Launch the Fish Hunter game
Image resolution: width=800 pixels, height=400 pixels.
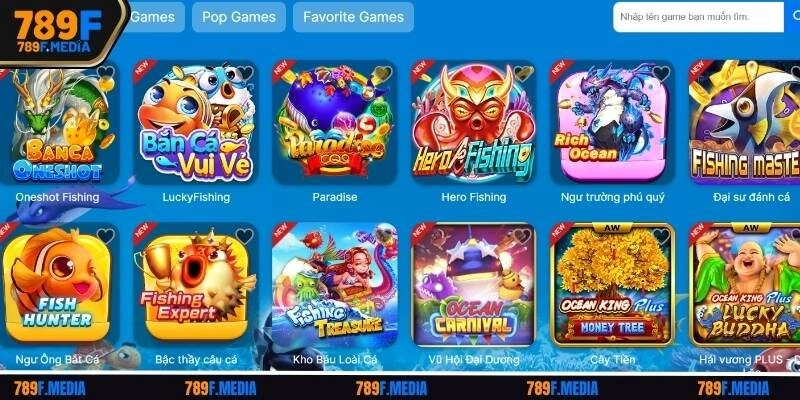[57, 285]
